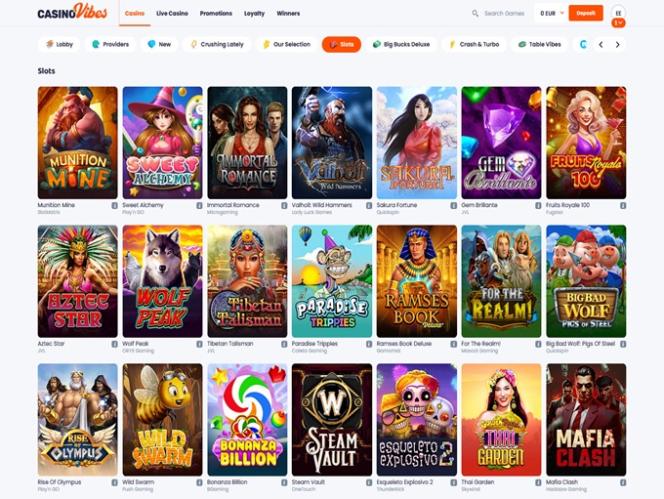Open info icon beside Mafia Clash
The width and height of the screenshot is (664, 499).
point(623,482)
